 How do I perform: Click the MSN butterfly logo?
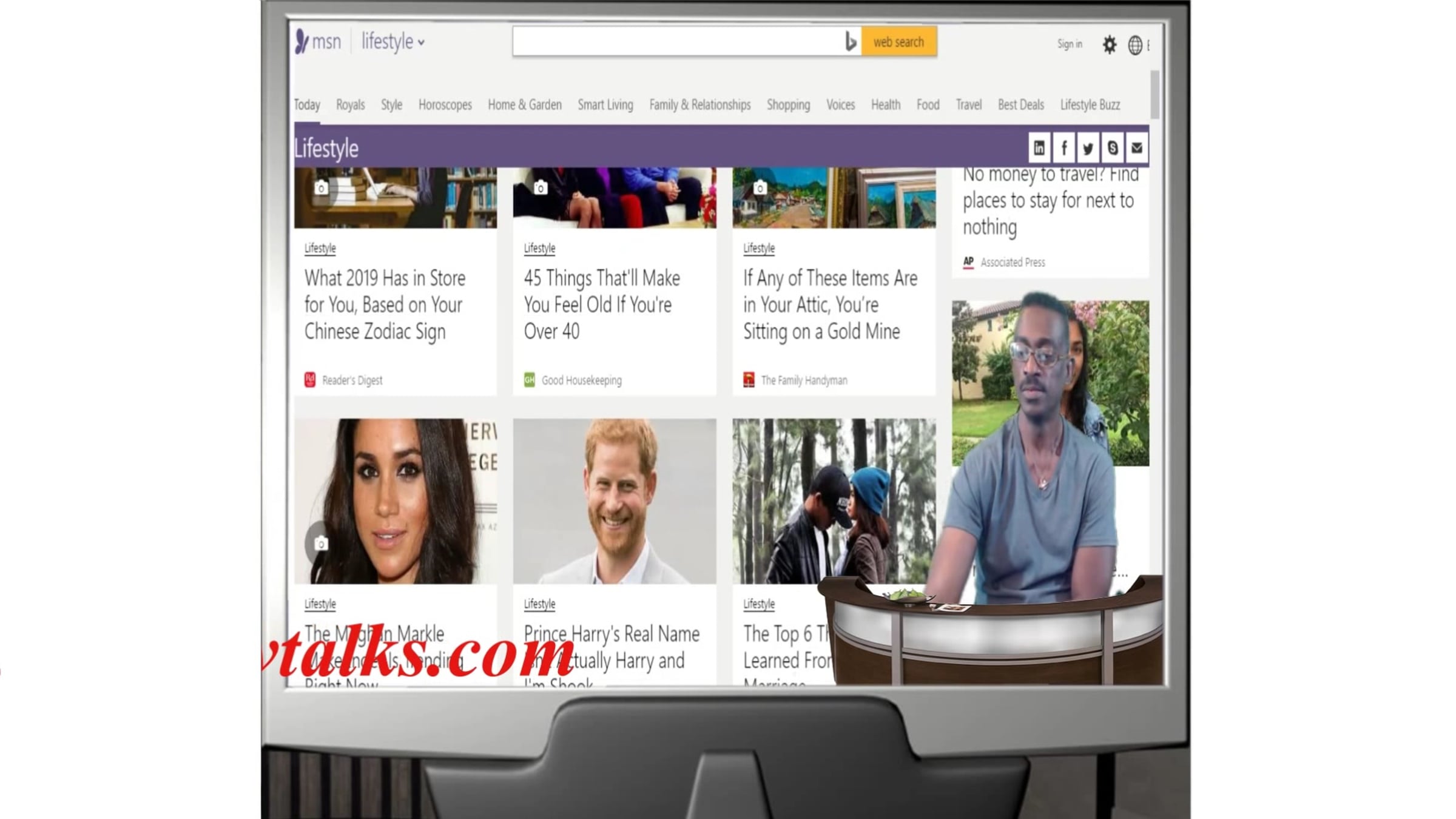(302, 41)
